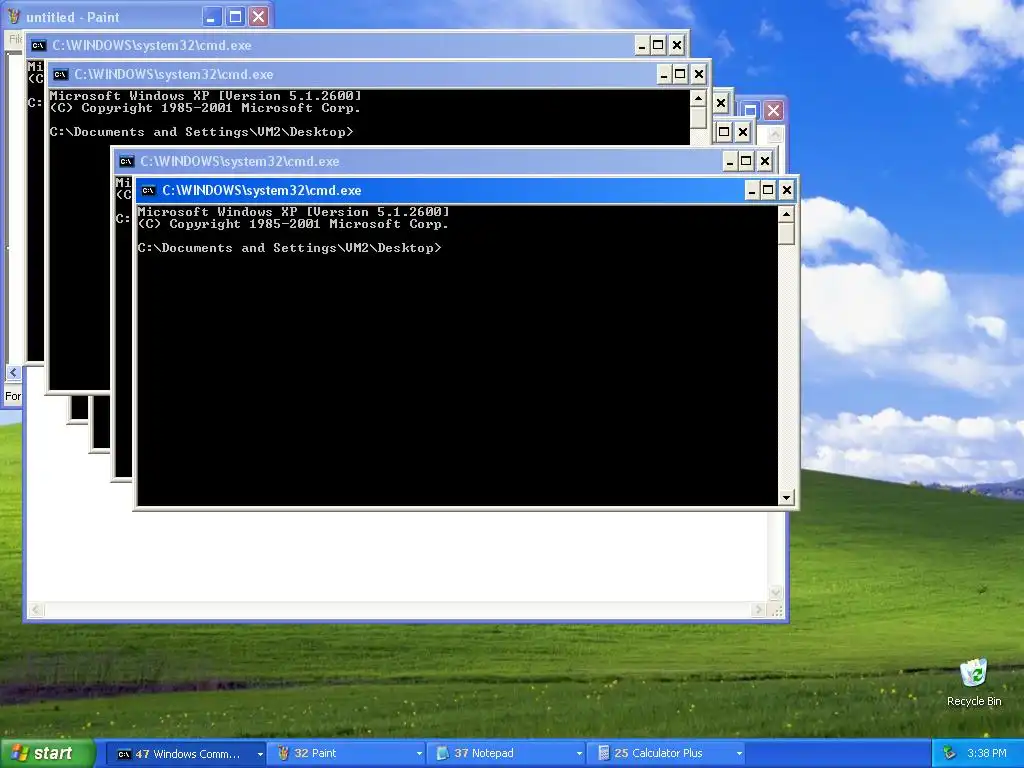
Task: Click the 'Microsoft Windows XP [Version 5.1.2600]' line in the active cmd window
Action: (294, 212)
